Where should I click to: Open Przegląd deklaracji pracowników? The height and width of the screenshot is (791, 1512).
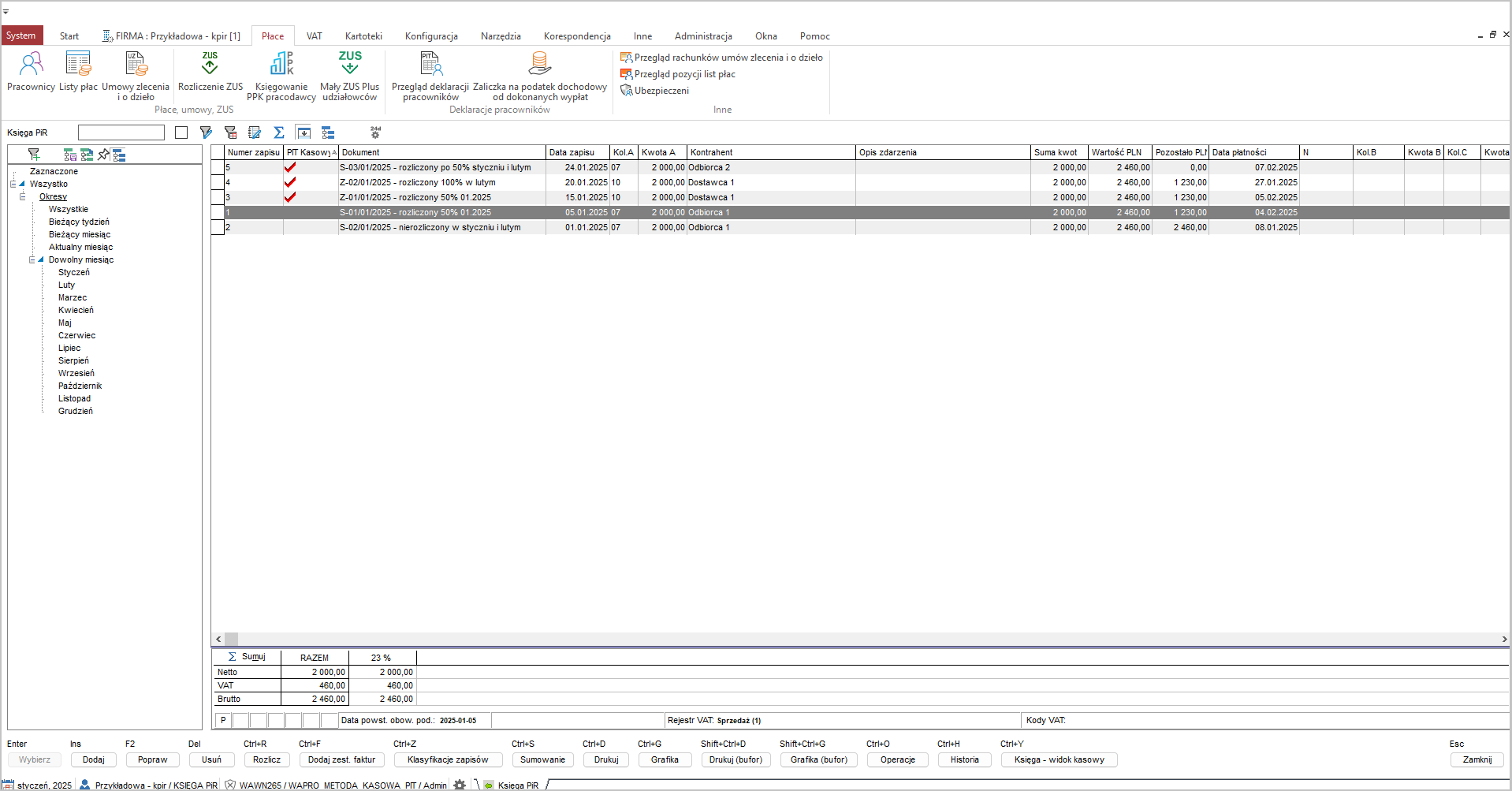point(430,76)
